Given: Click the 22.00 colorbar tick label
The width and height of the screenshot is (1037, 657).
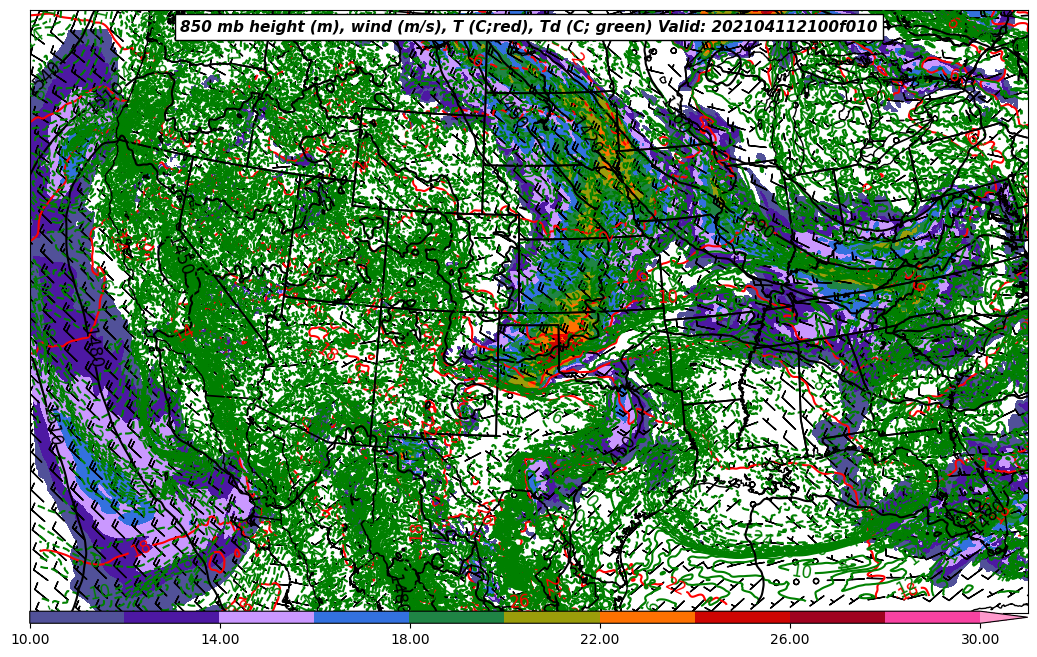Looking at the screenshot, I should (x=600, y=638).
